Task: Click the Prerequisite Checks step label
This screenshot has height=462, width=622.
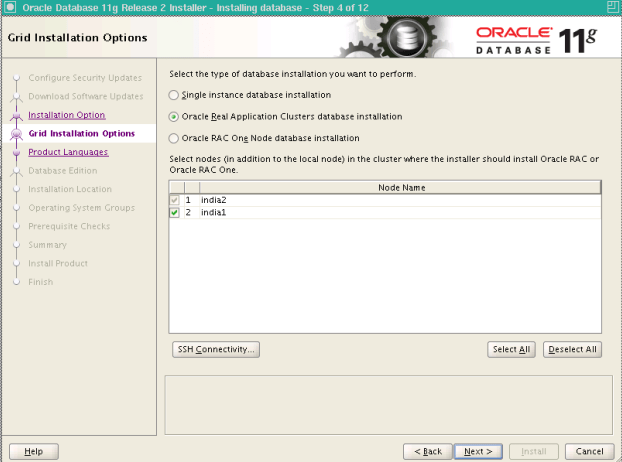Action: pos(69,226)
